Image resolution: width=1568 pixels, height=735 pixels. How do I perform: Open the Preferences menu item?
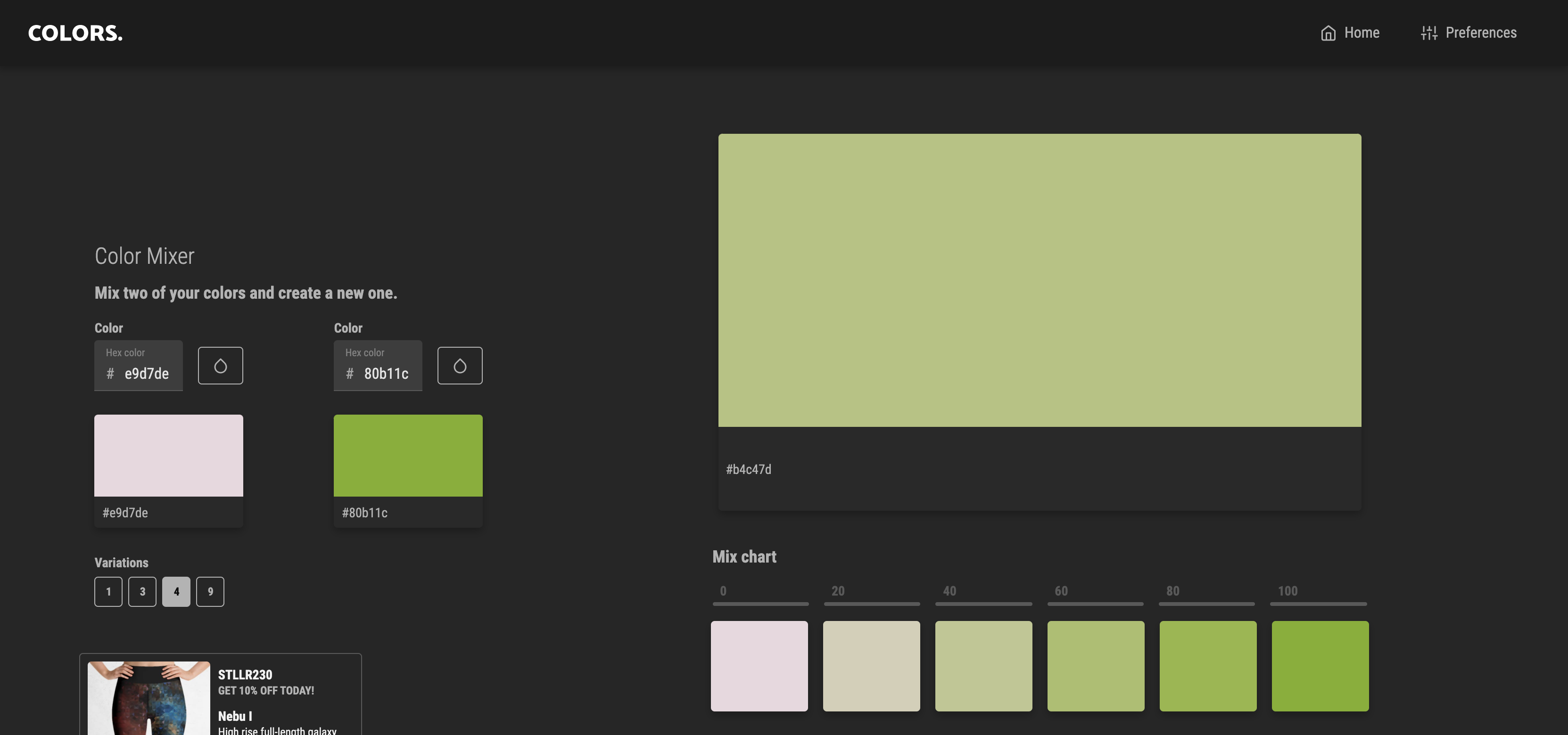(1480, 33)
